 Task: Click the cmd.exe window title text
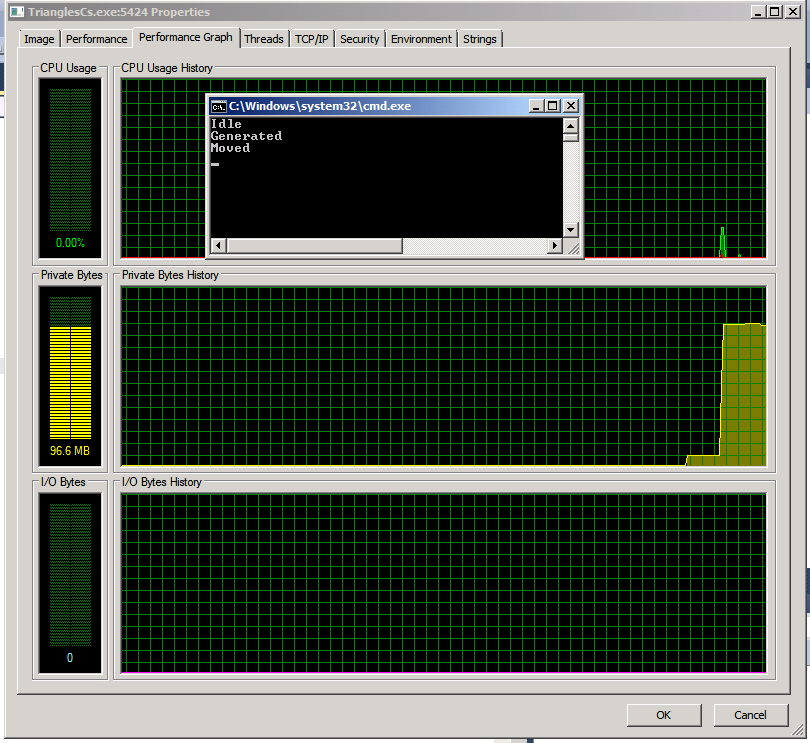click(320, 106)
